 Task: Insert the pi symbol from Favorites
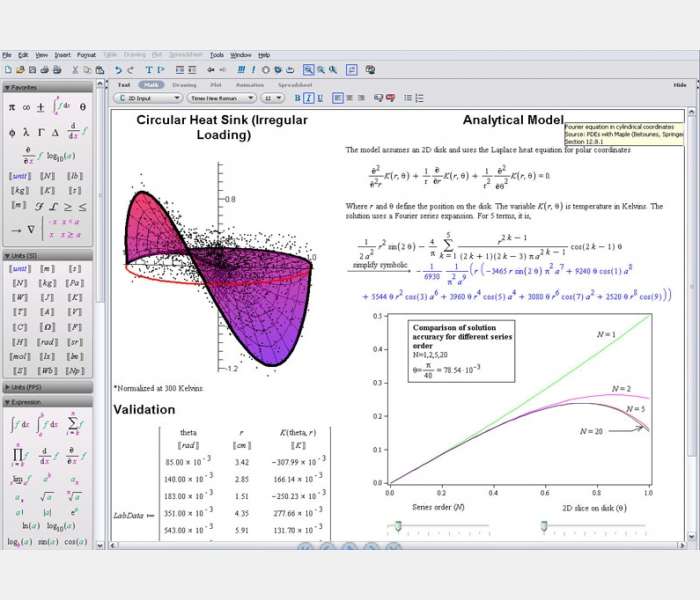pyautogui.click(x=12, y=106)
